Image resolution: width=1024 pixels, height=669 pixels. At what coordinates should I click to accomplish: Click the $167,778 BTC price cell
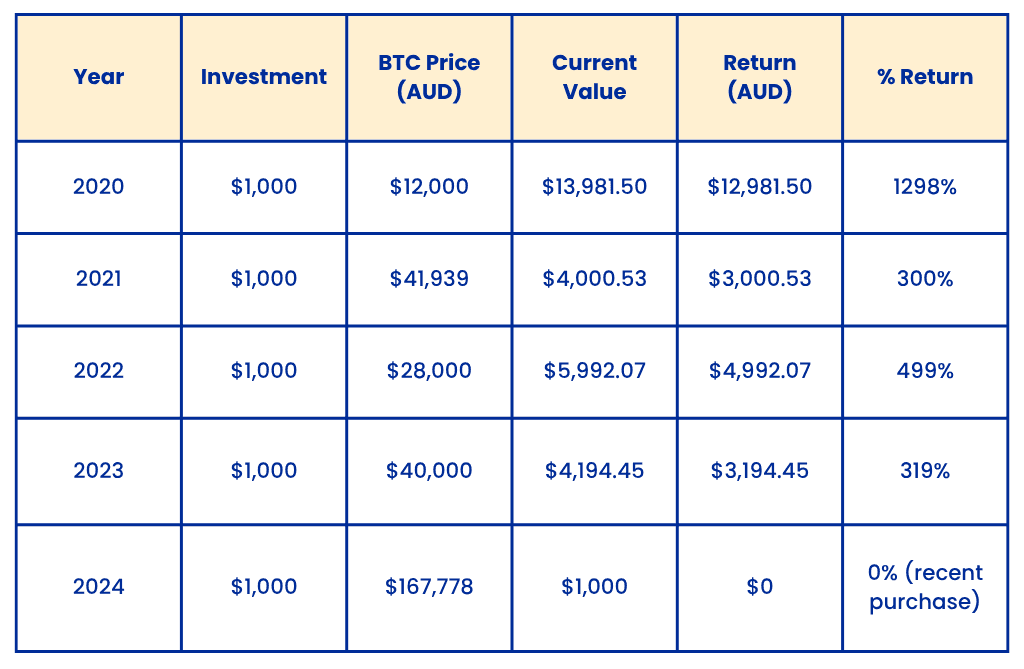click(x=429, y=587)
